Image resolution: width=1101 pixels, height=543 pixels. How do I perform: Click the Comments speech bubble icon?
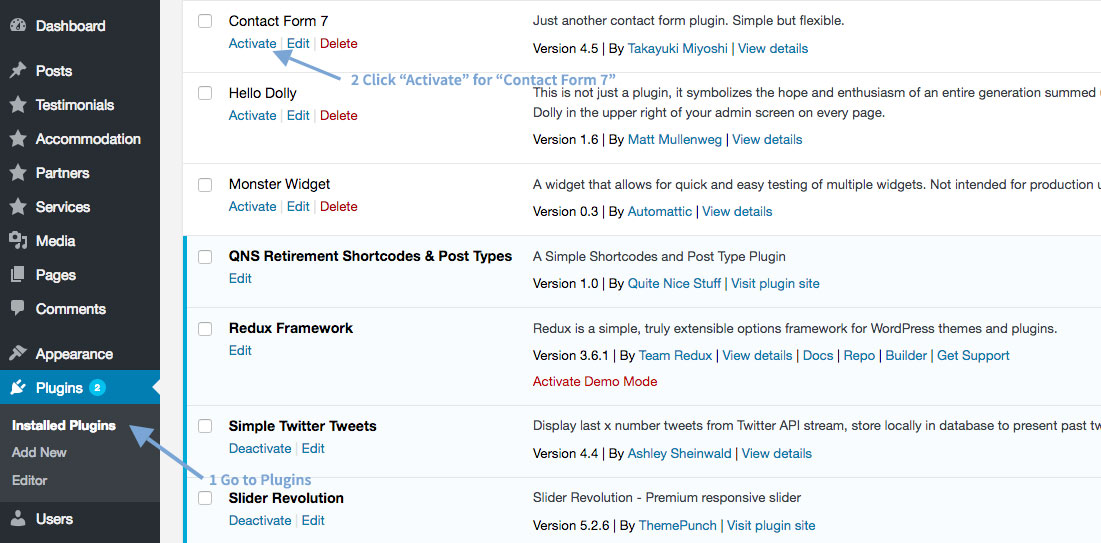pyautogui.click(x=18, y=308)
